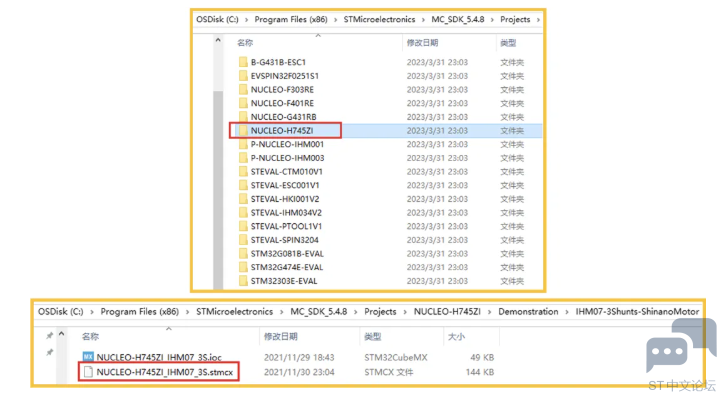Click the folder icon beside NUCLEO-H745ZI
This screenshot has height=401, width=725.
[x=242, y=131]
